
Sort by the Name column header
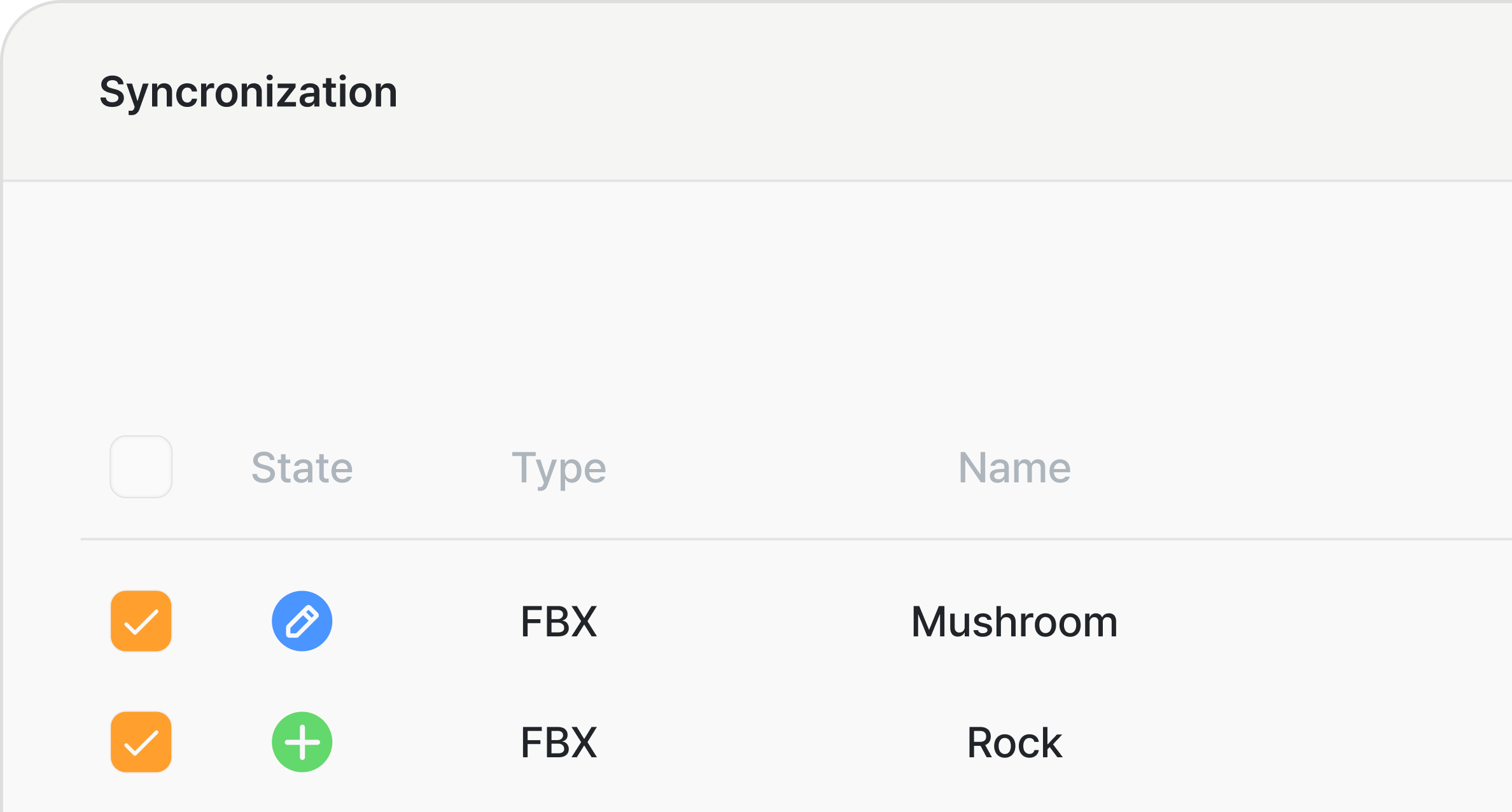click(1014, 468)
